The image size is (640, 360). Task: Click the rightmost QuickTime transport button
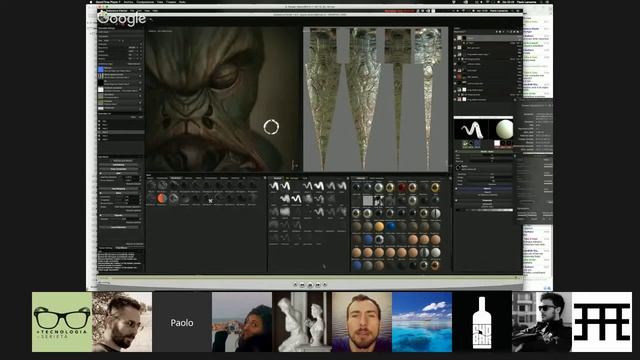[325, 284]
